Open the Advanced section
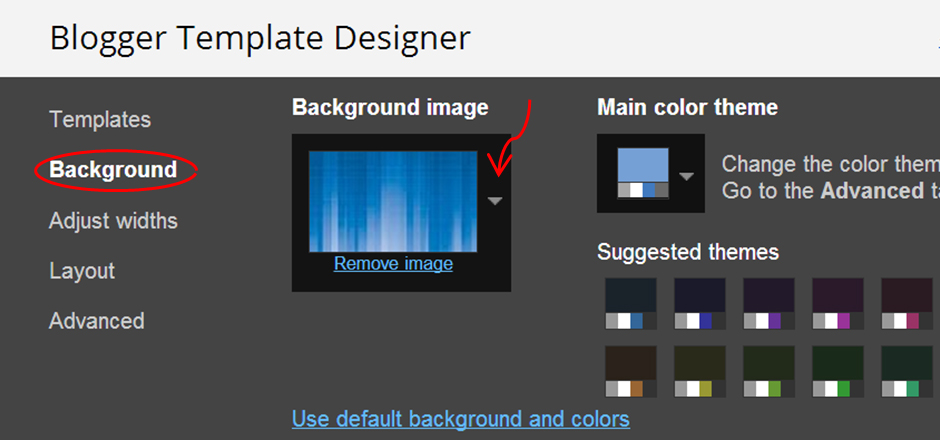 [x=97, y=321]
